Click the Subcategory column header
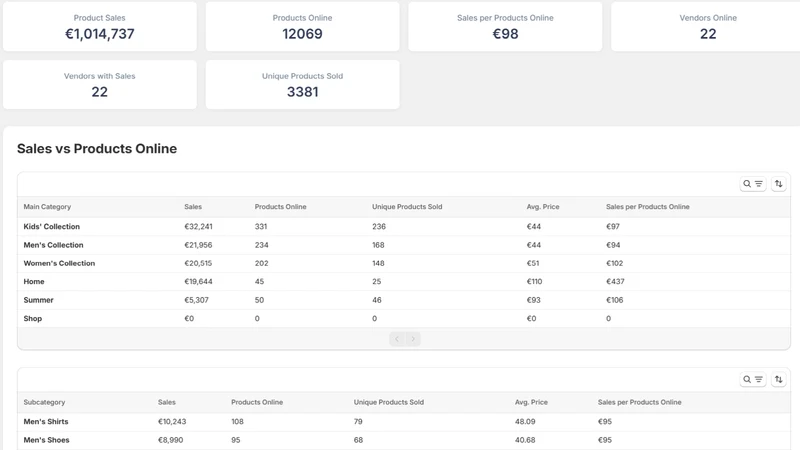Viewport: 800px width, 450px height. tap(44, 402)
